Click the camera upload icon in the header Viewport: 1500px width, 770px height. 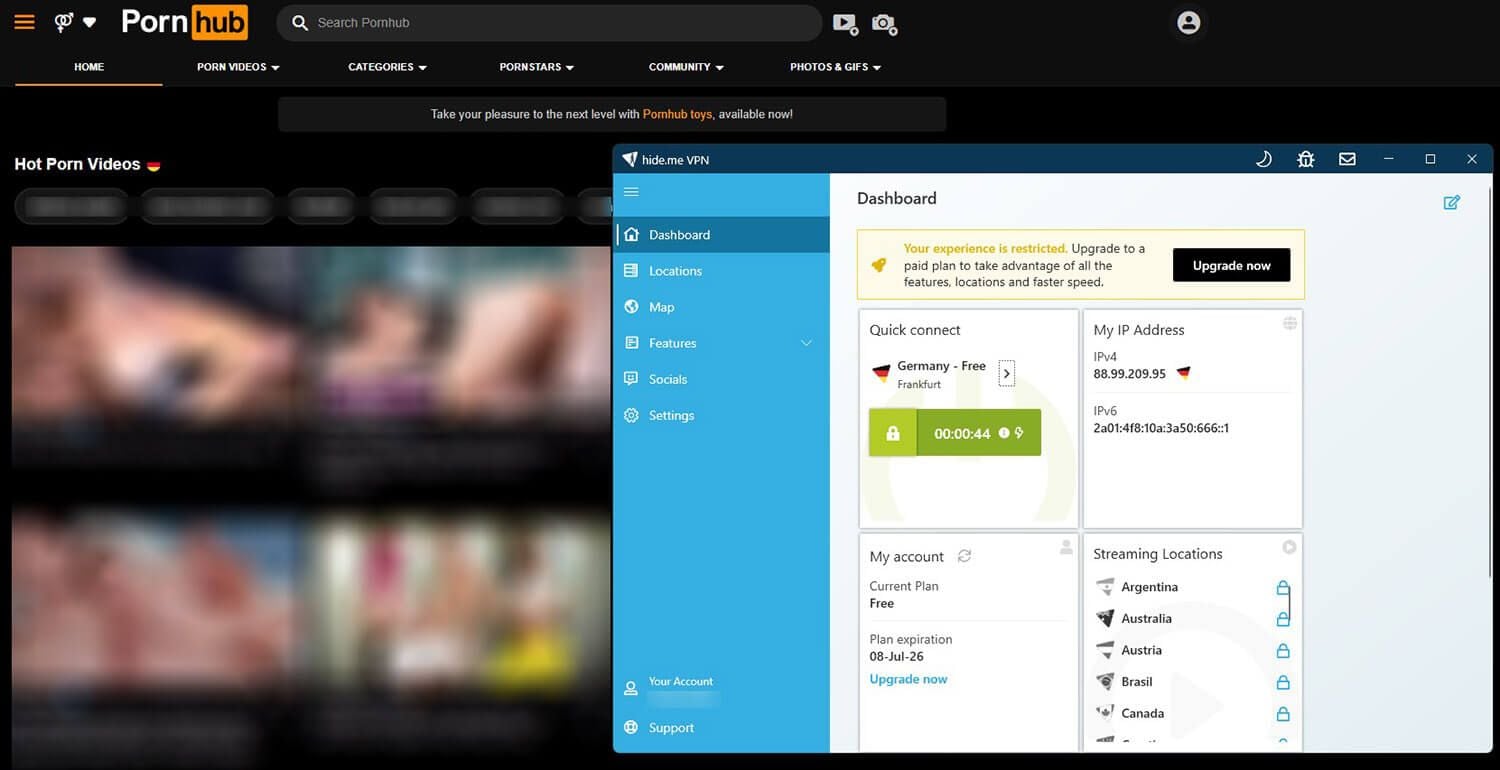(x=884, y=23)
